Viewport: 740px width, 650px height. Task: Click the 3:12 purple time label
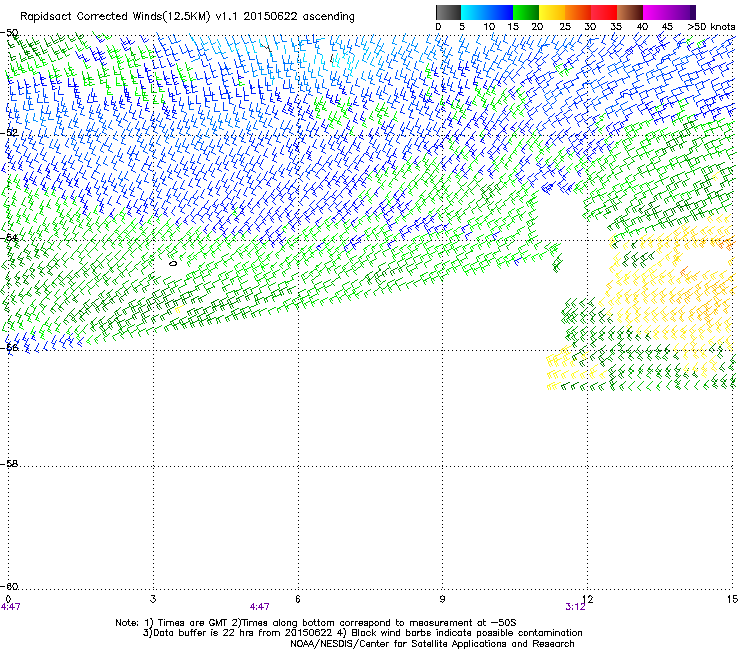pos(575,607)
